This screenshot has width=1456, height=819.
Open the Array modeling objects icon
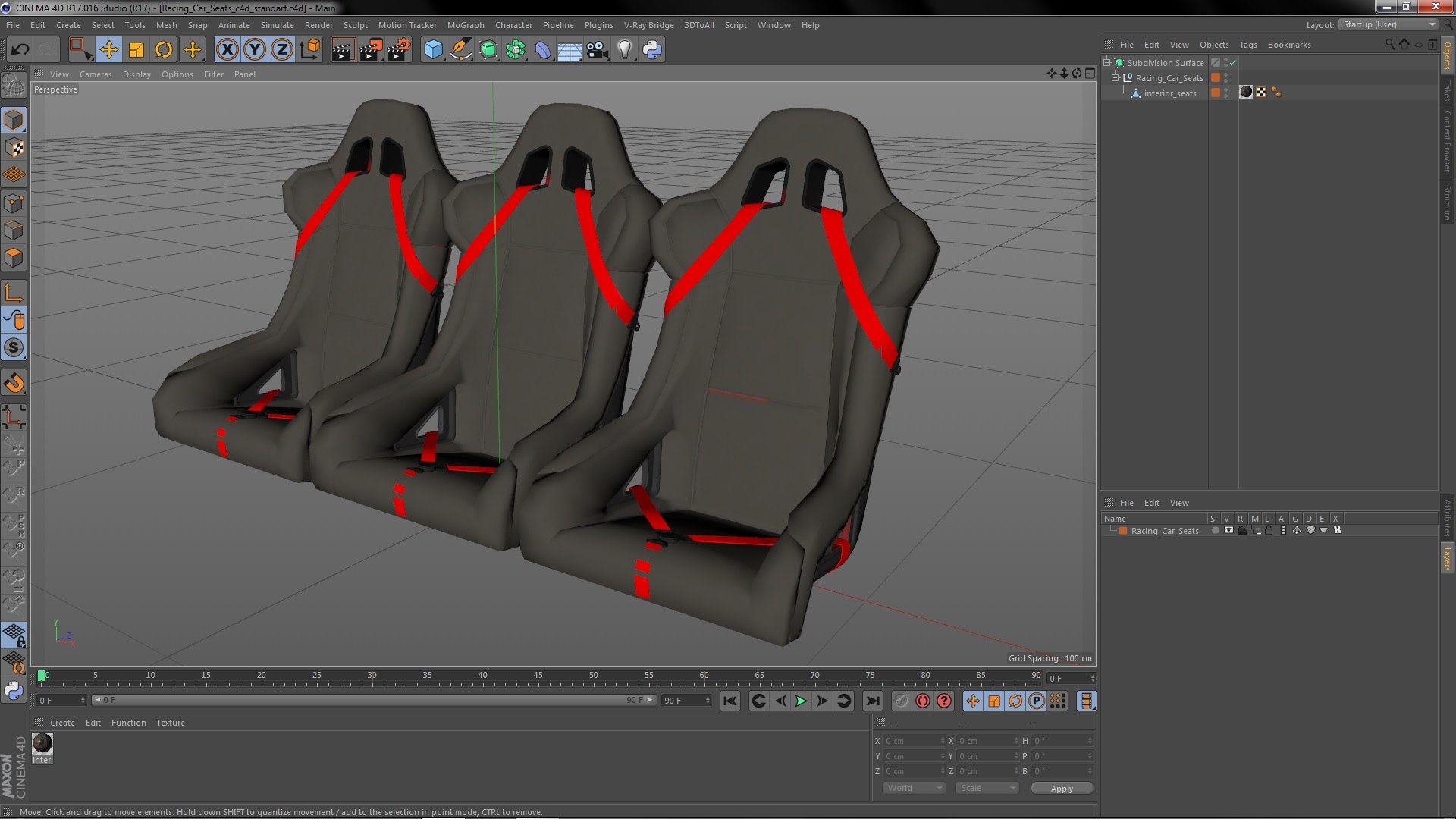tap(516, 50)
